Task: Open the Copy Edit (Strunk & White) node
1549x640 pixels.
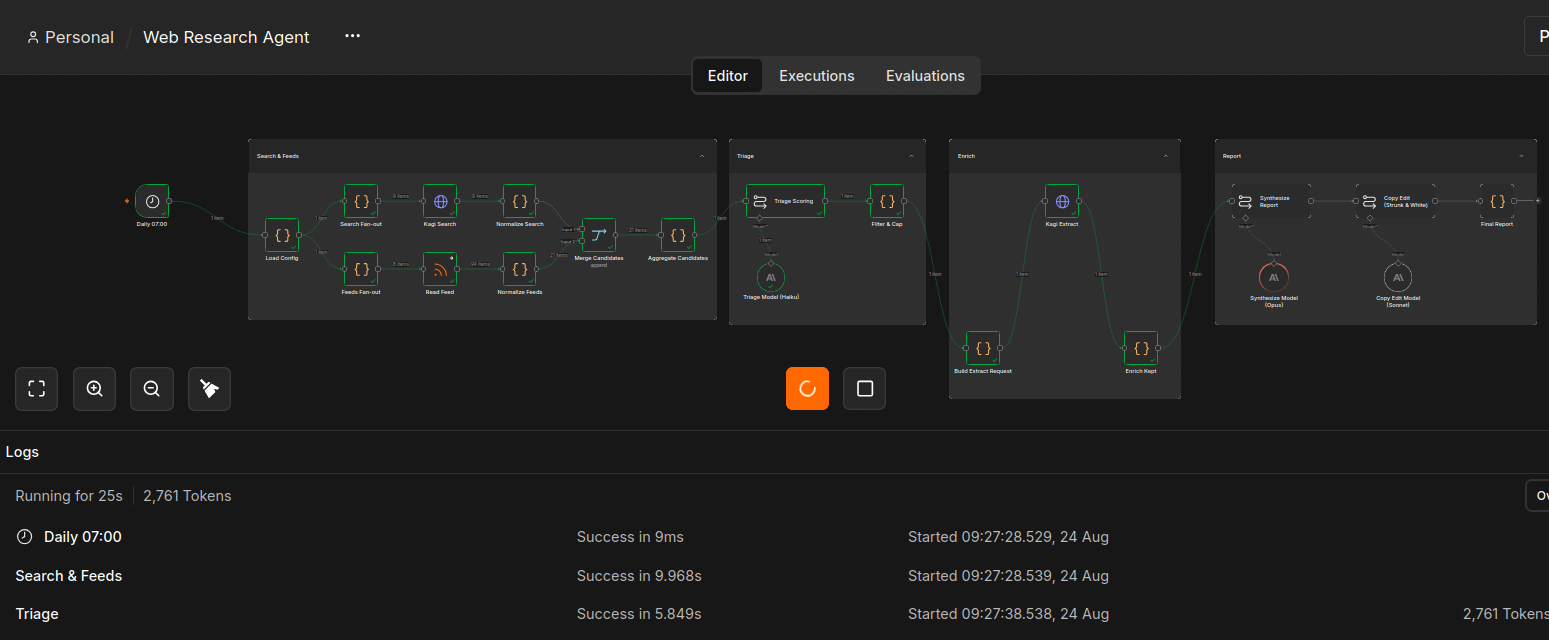Action: click(1396, 201)
